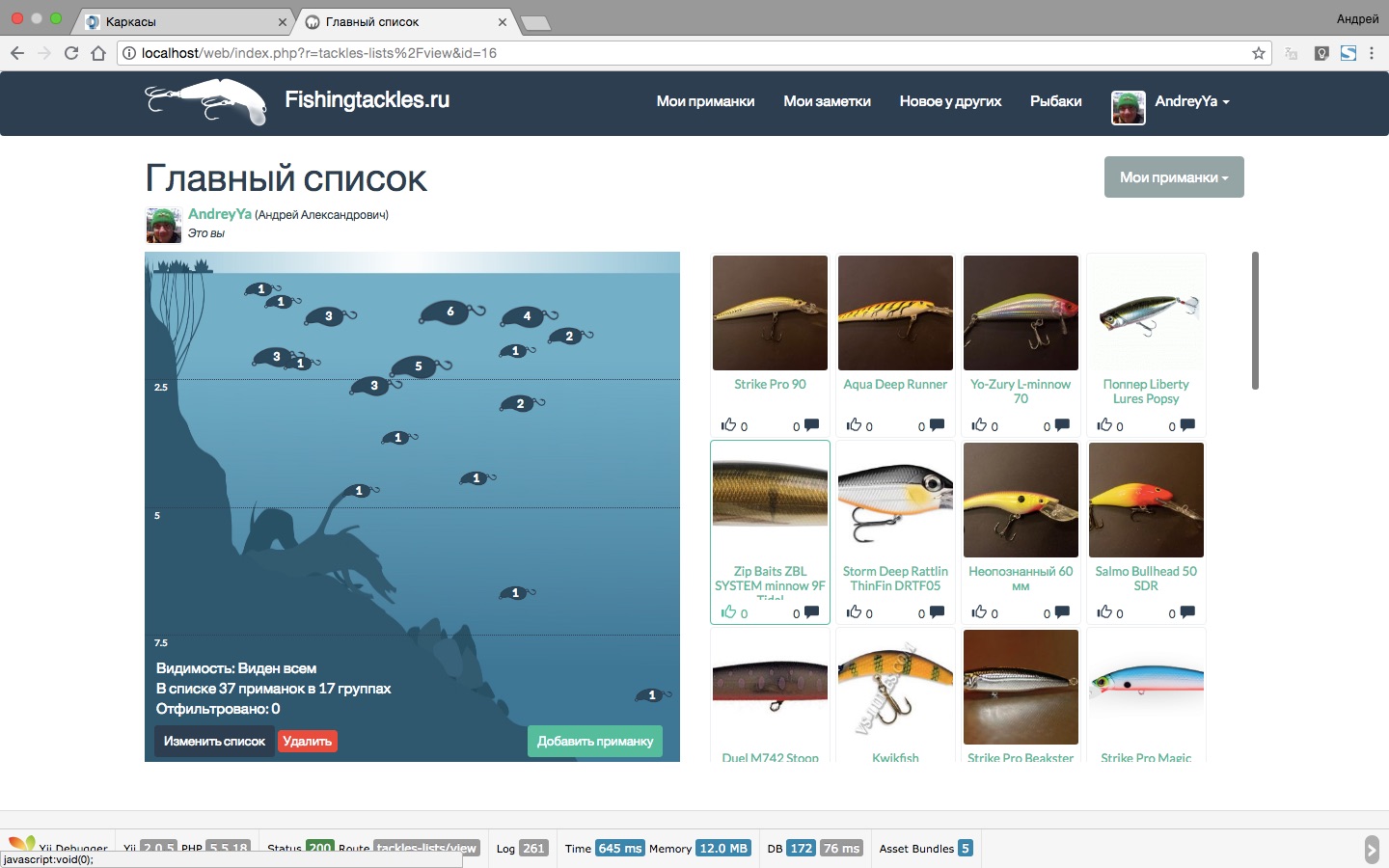
Task: Go to browser home page icon
Action: pyautogui.click(x=98, y=53)
